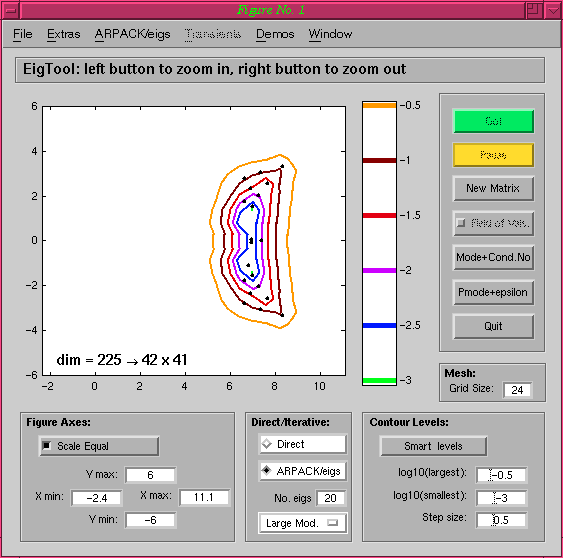563x558 pixels.
Task: Click the maximize icon in title bar
Action: click(534, 10)
